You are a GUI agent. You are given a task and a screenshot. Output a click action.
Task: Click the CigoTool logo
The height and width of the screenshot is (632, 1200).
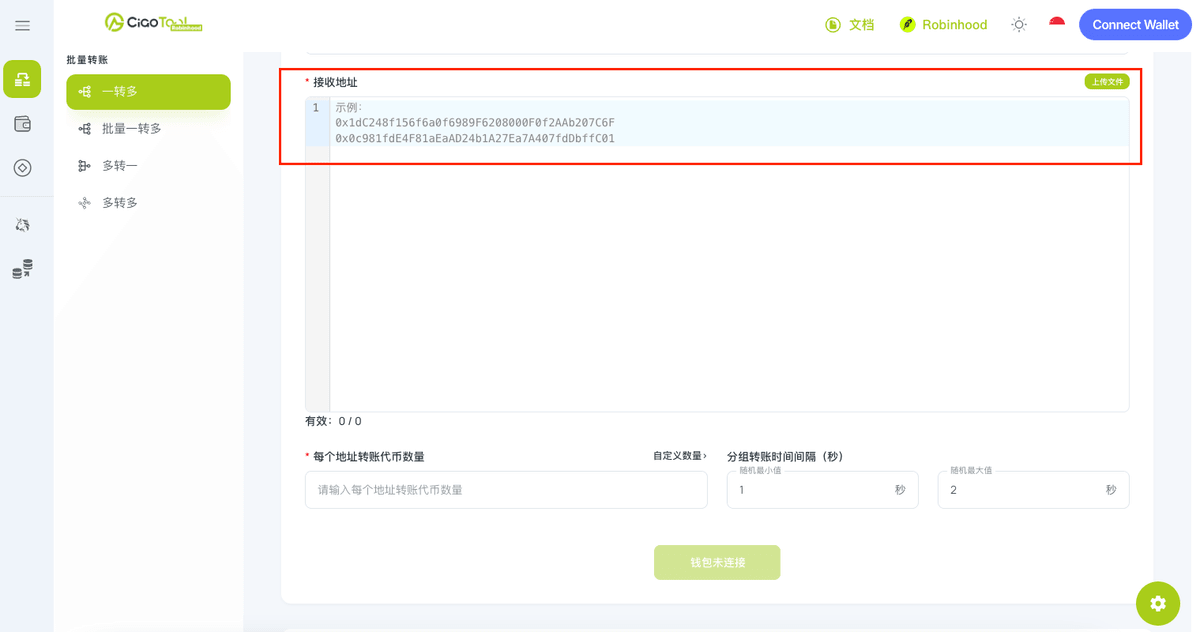coord(153,22)
